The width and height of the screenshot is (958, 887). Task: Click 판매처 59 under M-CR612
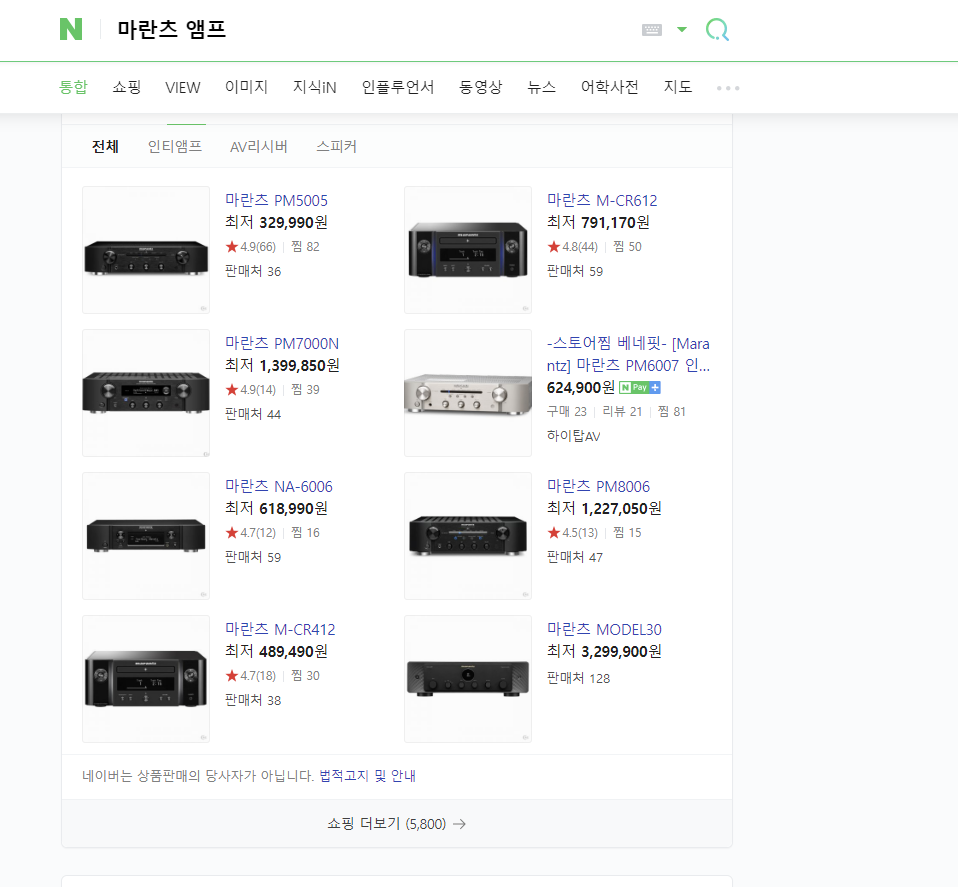tap(575, 271)
